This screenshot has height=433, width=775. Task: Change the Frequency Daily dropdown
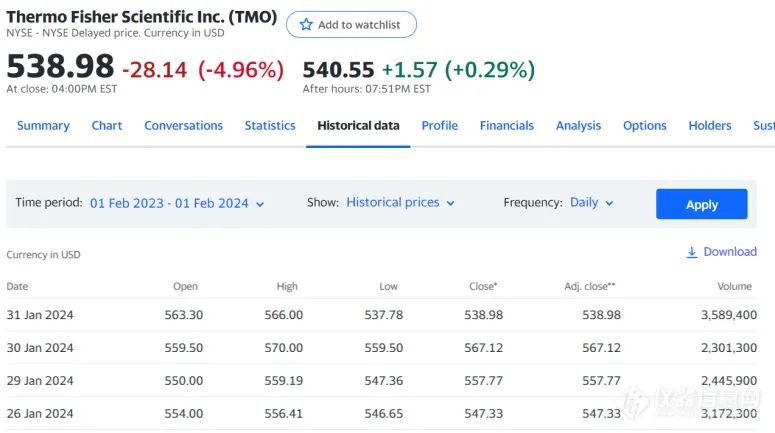[x=591, y=203]
